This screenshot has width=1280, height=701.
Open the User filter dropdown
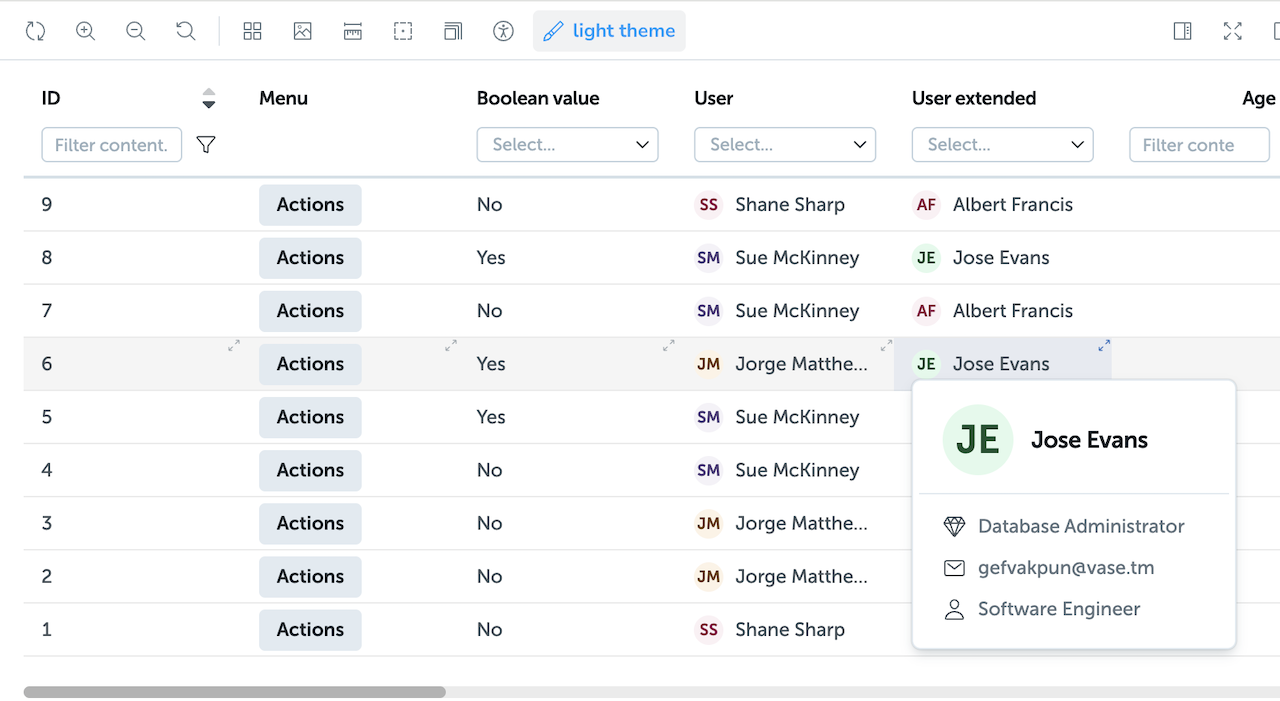point(784,145)
